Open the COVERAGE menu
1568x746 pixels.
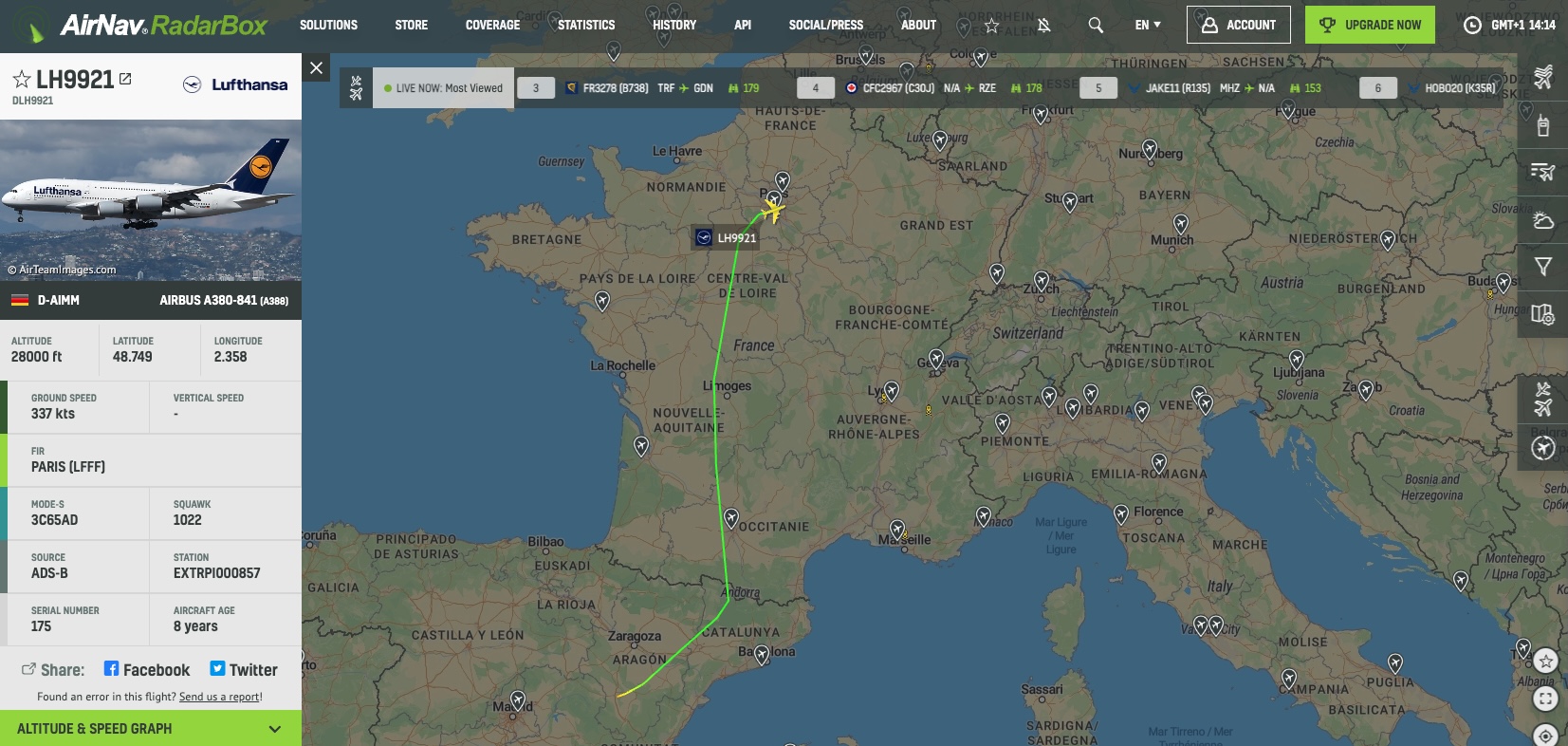[x=492, y=25]
